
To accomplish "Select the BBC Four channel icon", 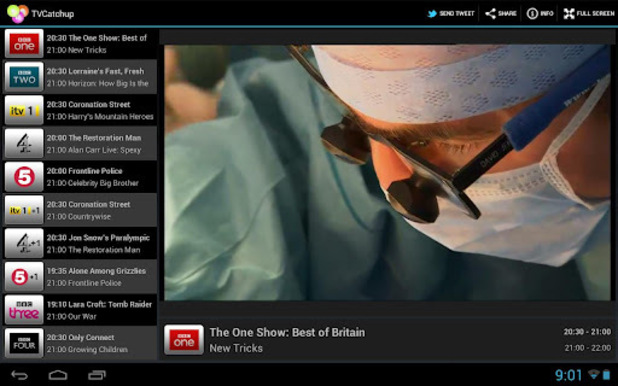I will pos(24,343).
